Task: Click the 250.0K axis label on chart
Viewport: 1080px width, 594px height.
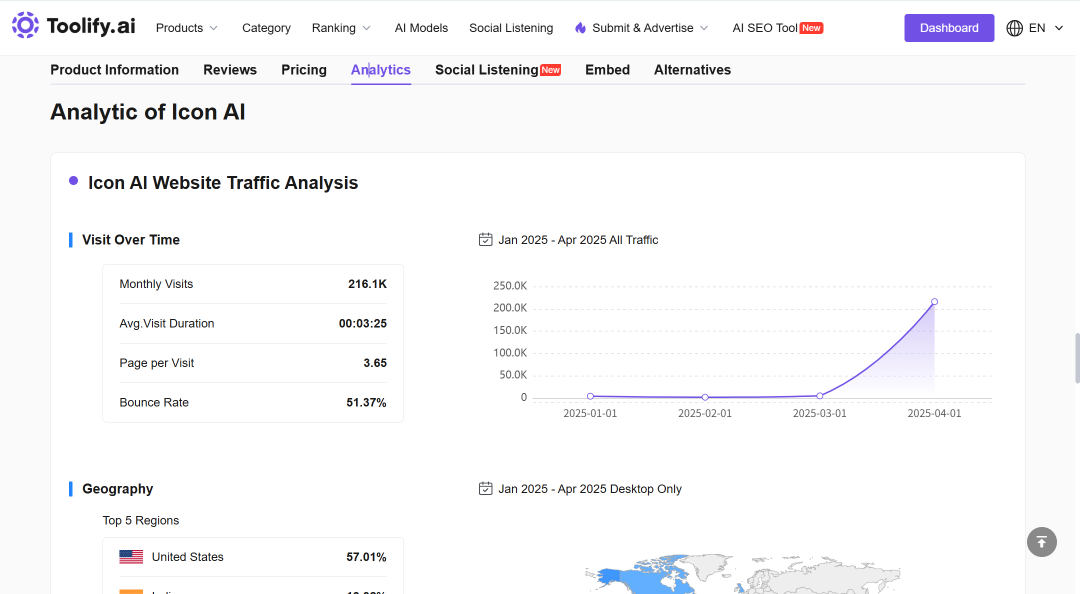Action: tap(510, 285)
